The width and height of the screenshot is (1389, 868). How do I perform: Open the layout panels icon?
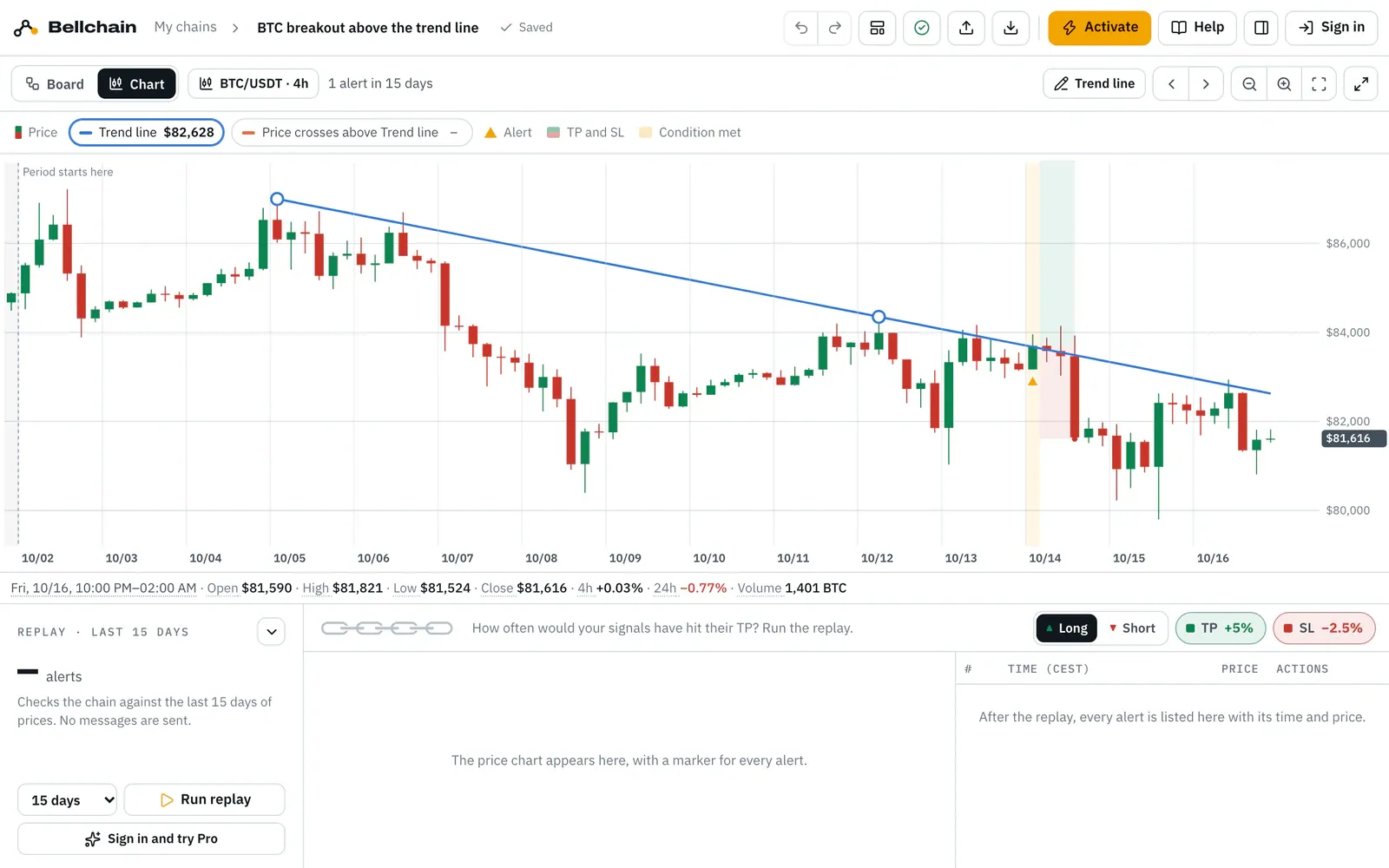tap(877, 28)
